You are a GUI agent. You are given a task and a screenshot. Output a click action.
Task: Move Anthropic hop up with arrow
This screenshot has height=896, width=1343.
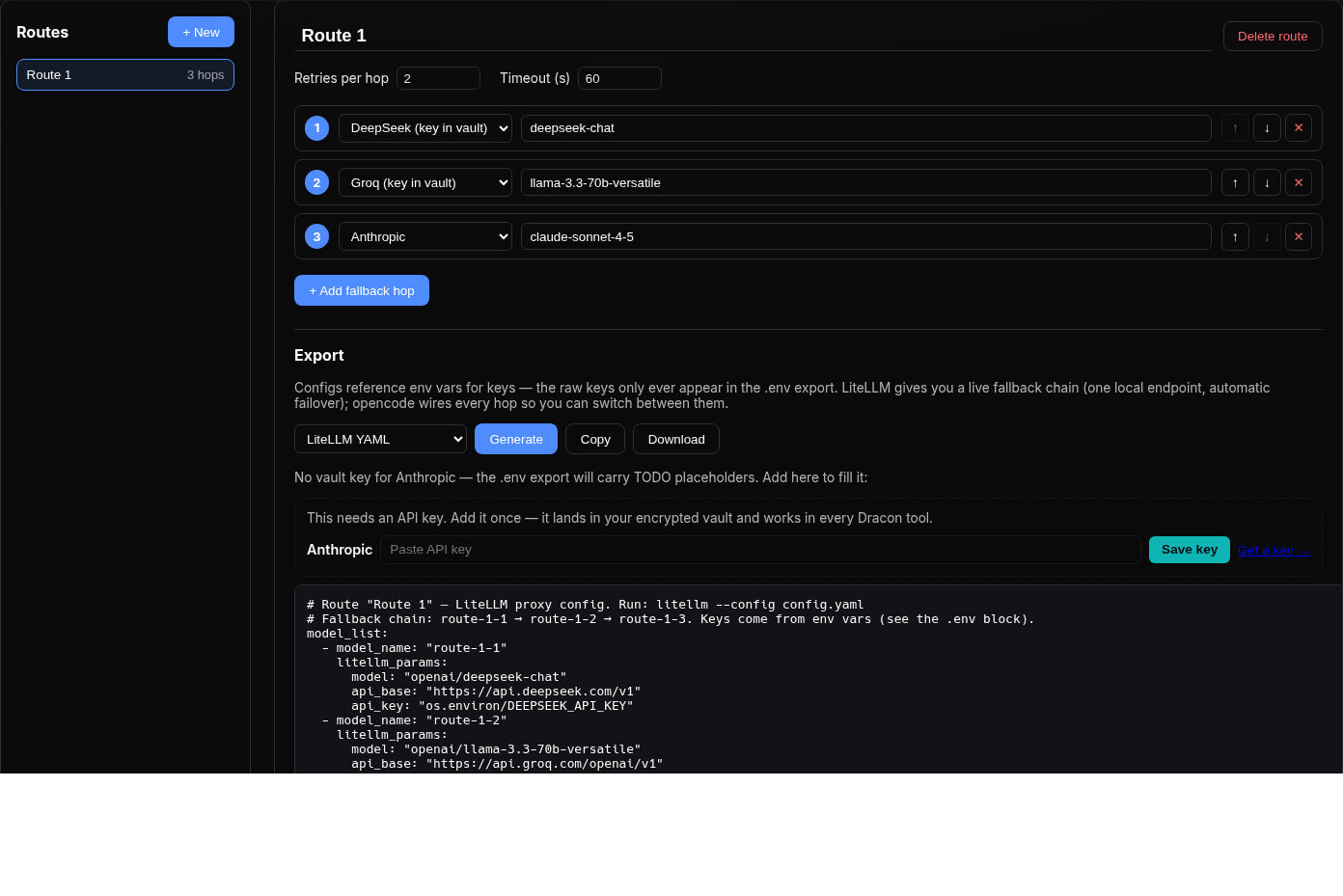1235,236
